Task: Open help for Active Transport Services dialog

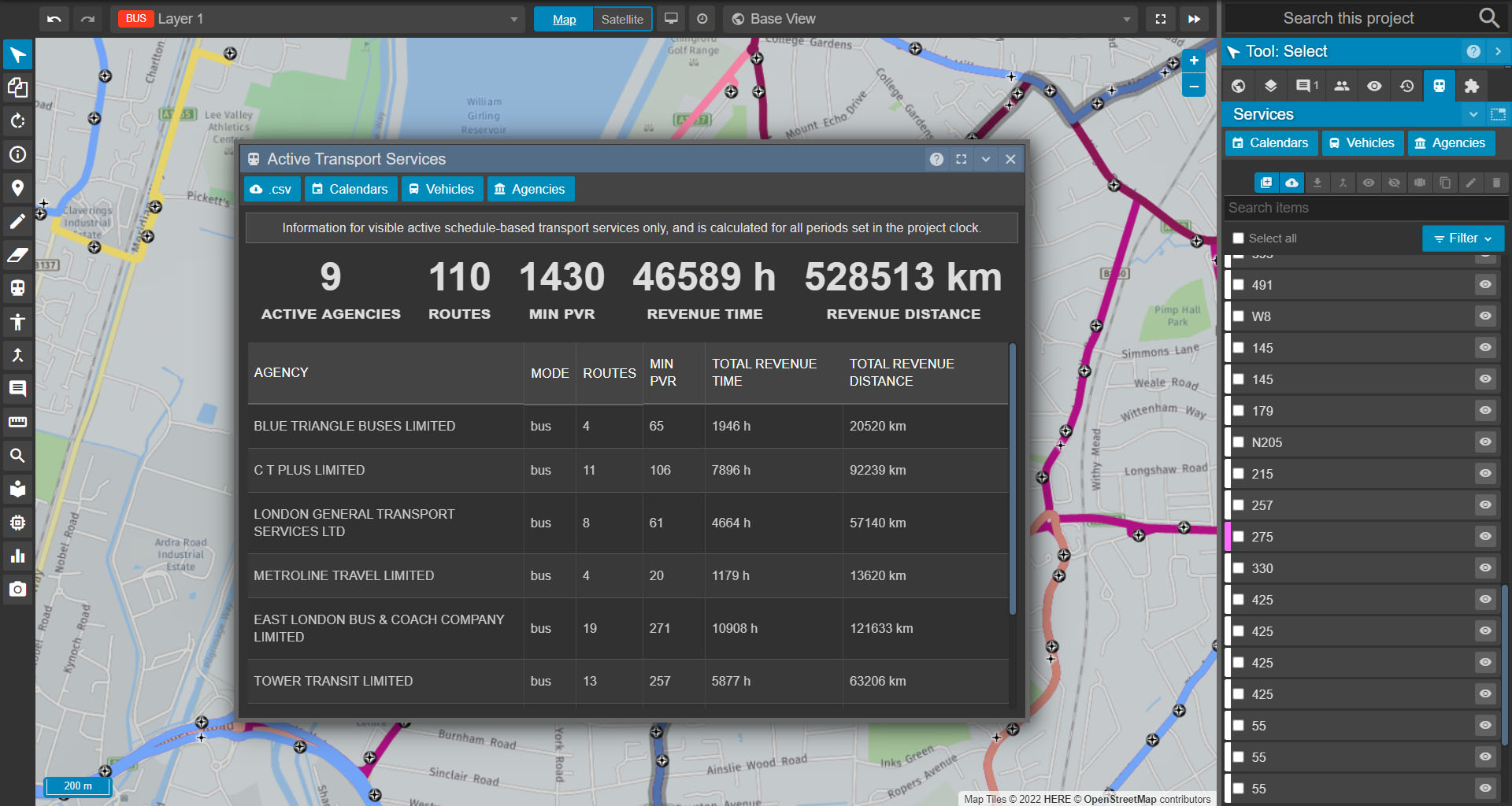Action: tap(936, 159)
